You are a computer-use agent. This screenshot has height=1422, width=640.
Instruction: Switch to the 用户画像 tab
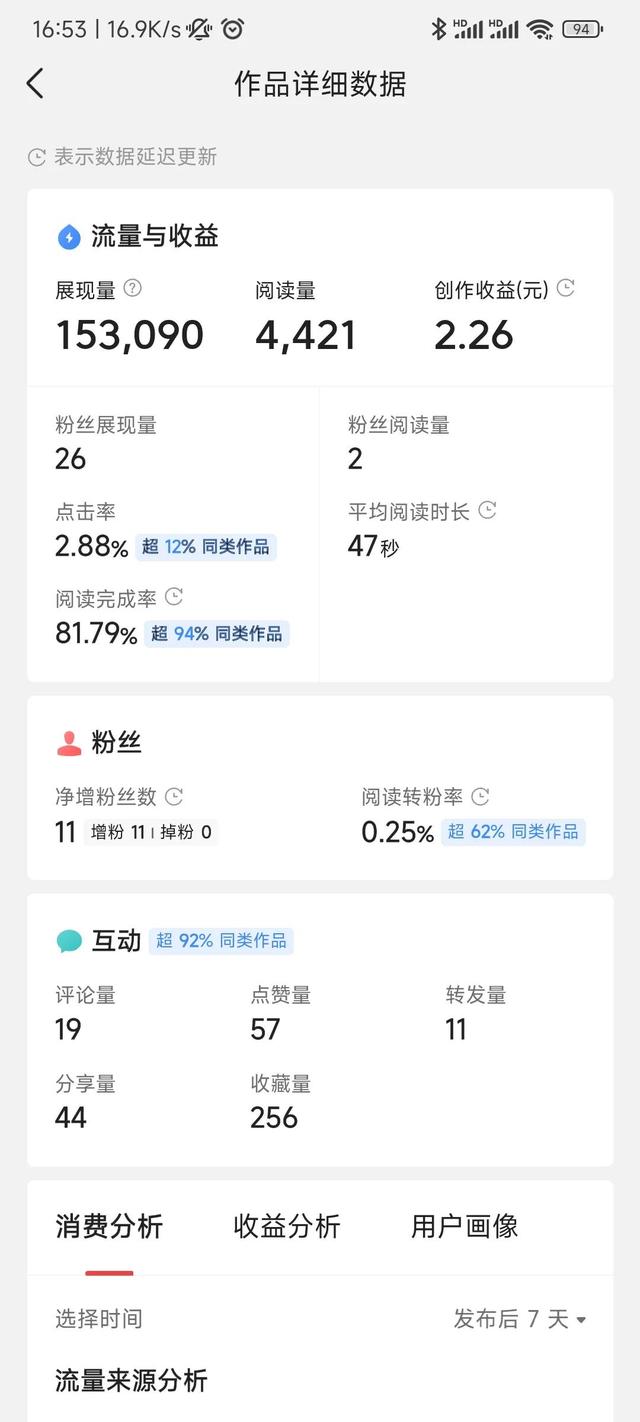click(462, 1227)
